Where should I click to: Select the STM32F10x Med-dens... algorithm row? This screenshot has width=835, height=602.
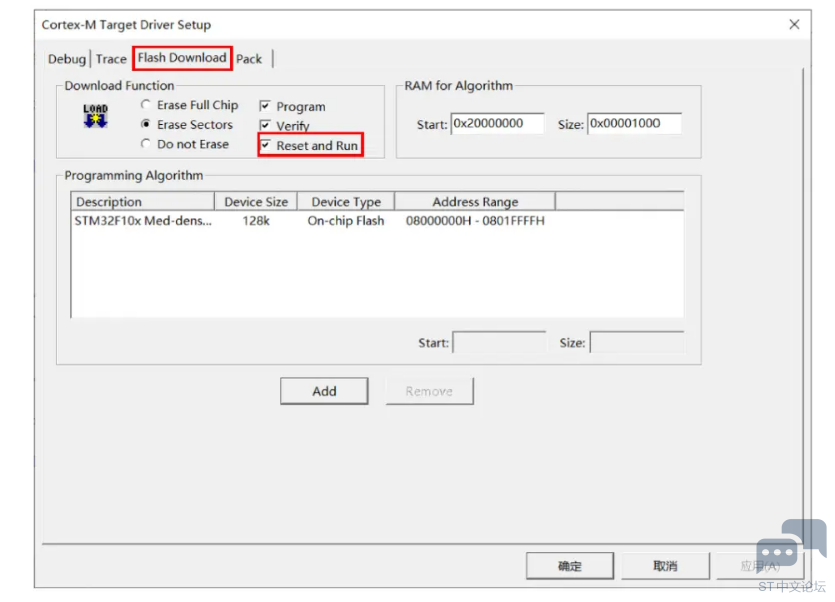(x=377, y=221)
